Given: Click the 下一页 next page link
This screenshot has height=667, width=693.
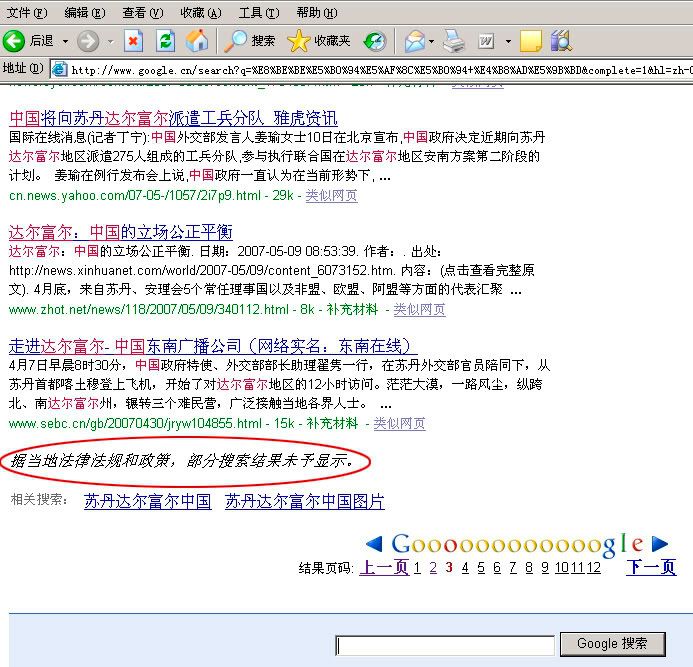Looking at the screenshot, I should tap(651, 567).
